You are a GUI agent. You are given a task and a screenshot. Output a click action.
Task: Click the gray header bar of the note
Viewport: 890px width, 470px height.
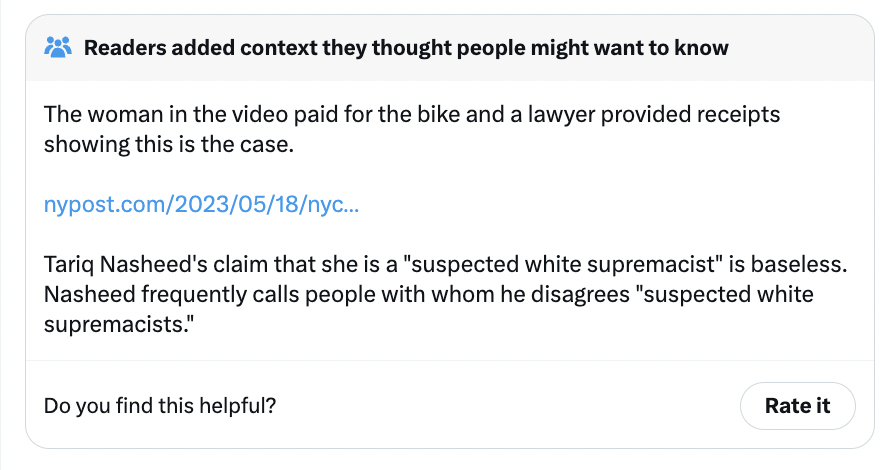point(450,48)
